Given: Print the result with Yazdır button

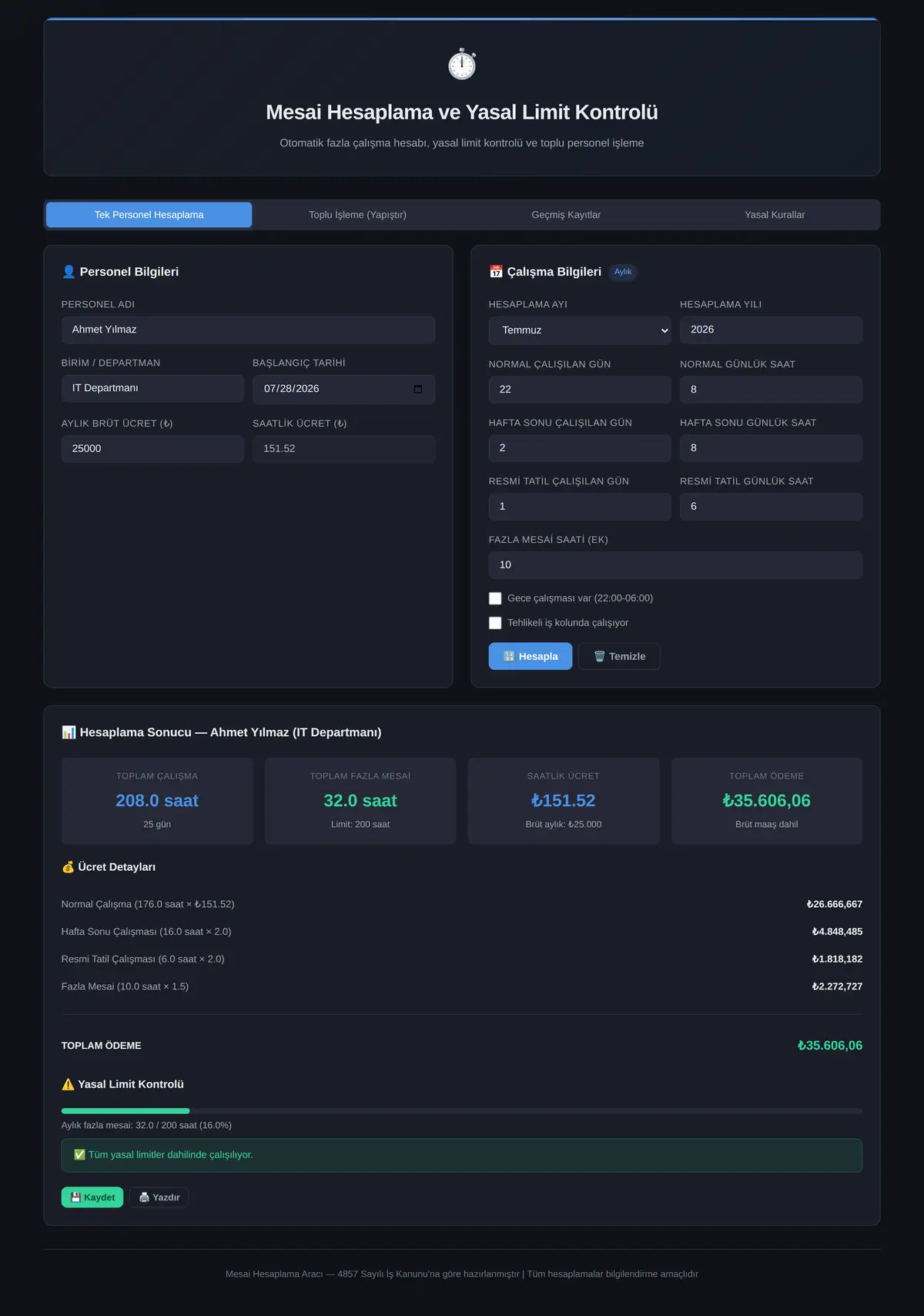Looking at the screenshot, I should 159,1197.
